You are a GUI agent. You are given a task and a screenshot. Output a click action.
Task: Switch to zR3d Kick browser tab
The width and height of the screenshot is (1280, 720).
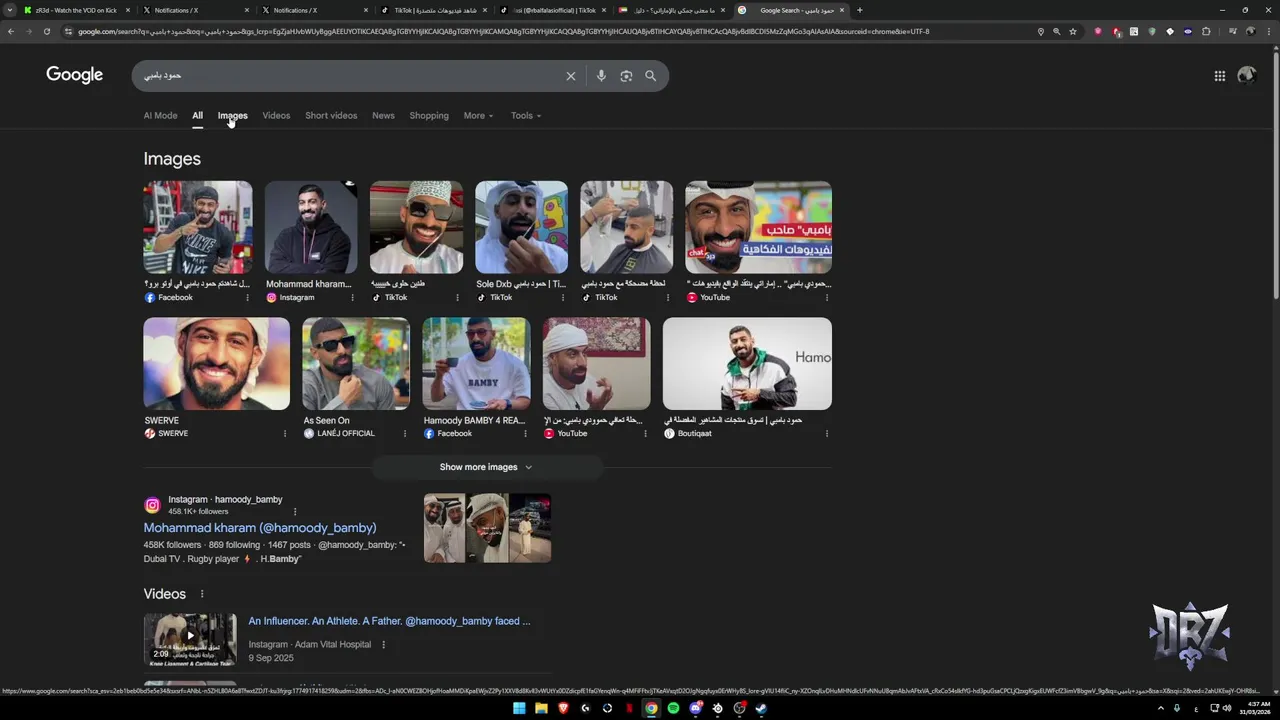tap(76, 10)
